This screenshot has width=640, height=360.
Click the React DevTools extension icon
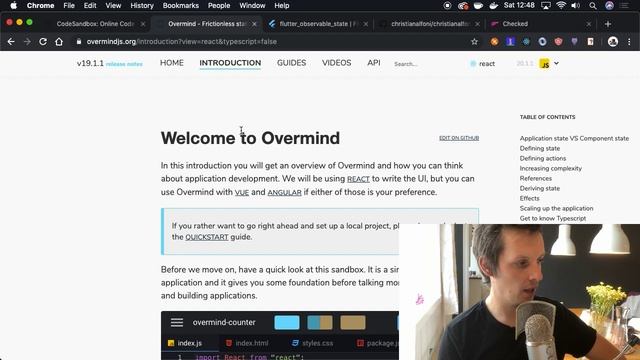coord(526,42)
